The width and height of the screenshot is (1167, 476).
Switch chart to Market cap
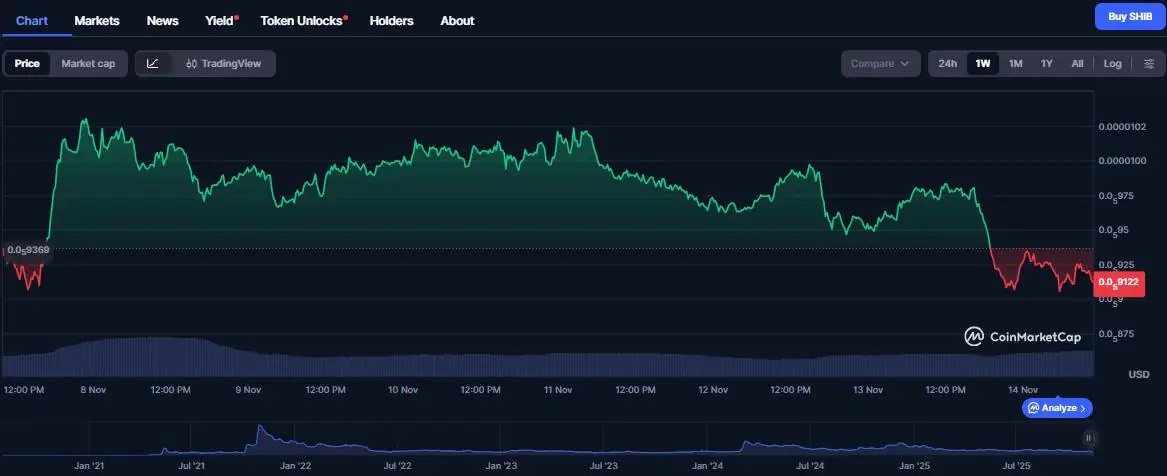pyautogui.click(x=88, y=64)
